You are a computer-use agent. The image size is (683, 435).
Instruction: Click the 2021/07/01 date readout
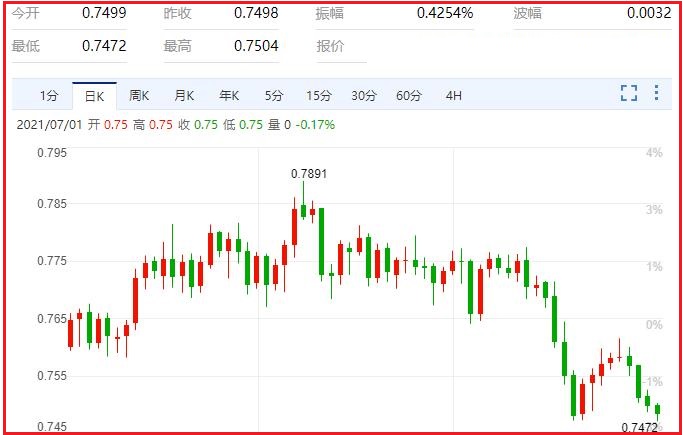(x=49, y=125)
